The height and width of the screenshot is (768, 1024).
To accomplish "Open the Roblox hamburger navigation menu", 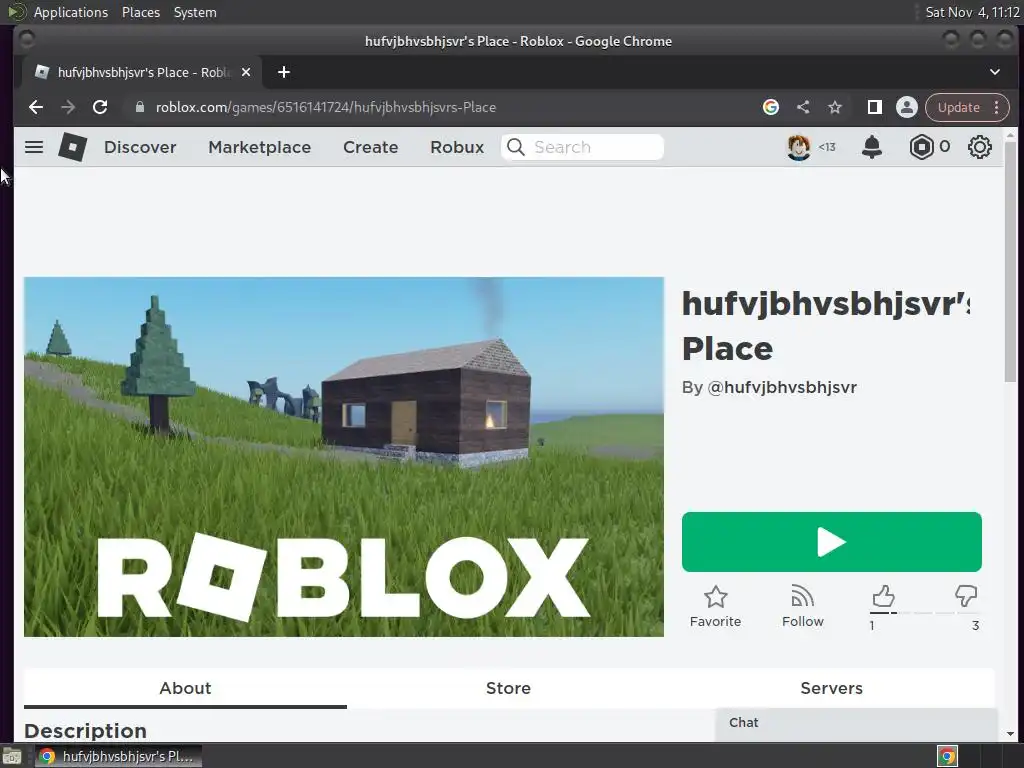I will (34, 147).
